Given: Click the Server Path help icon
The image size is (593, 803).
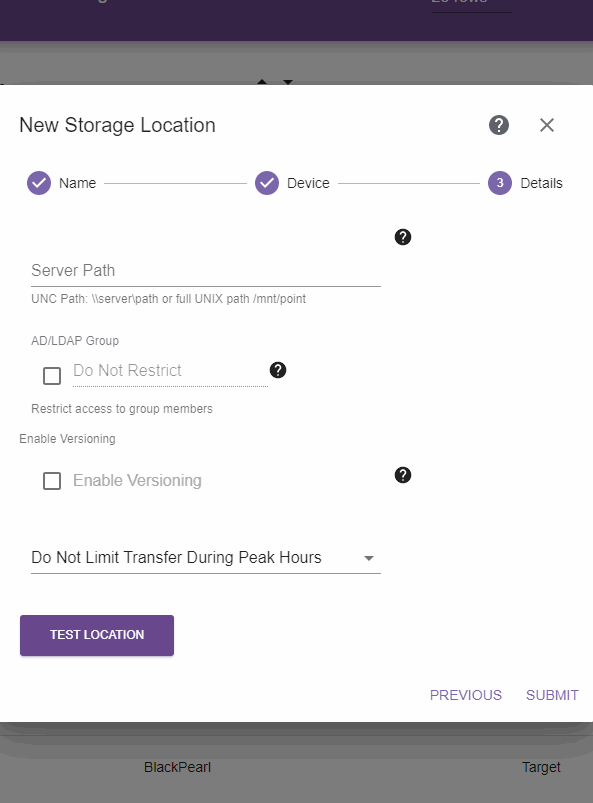Looking at the screenshot, I should click(x=403, y=237).
